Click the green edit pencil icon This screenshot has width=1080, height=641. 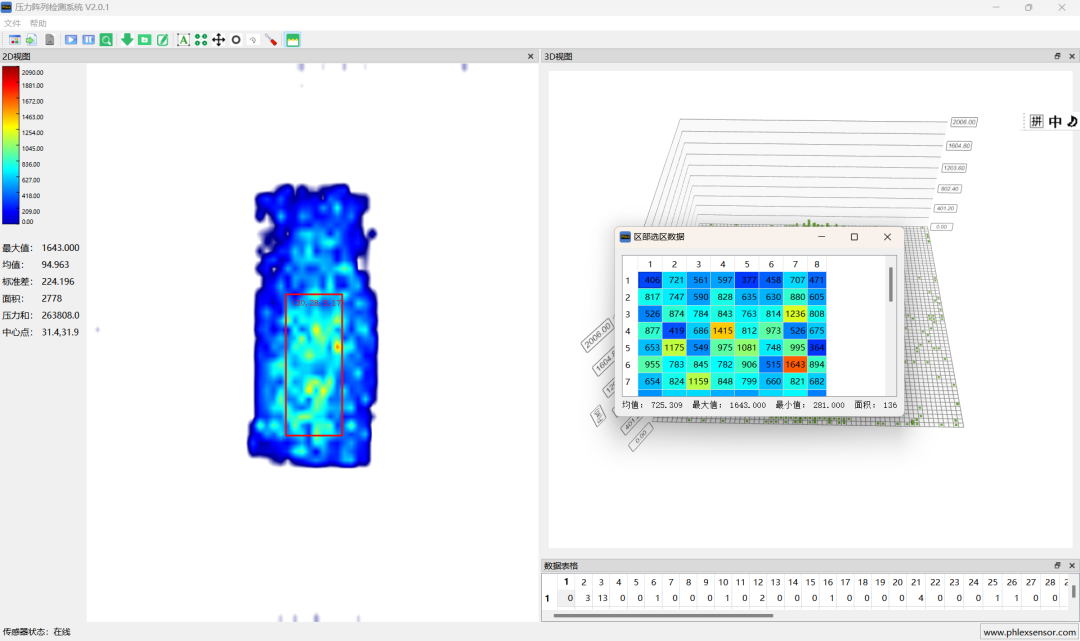click(x=162, y=40)
